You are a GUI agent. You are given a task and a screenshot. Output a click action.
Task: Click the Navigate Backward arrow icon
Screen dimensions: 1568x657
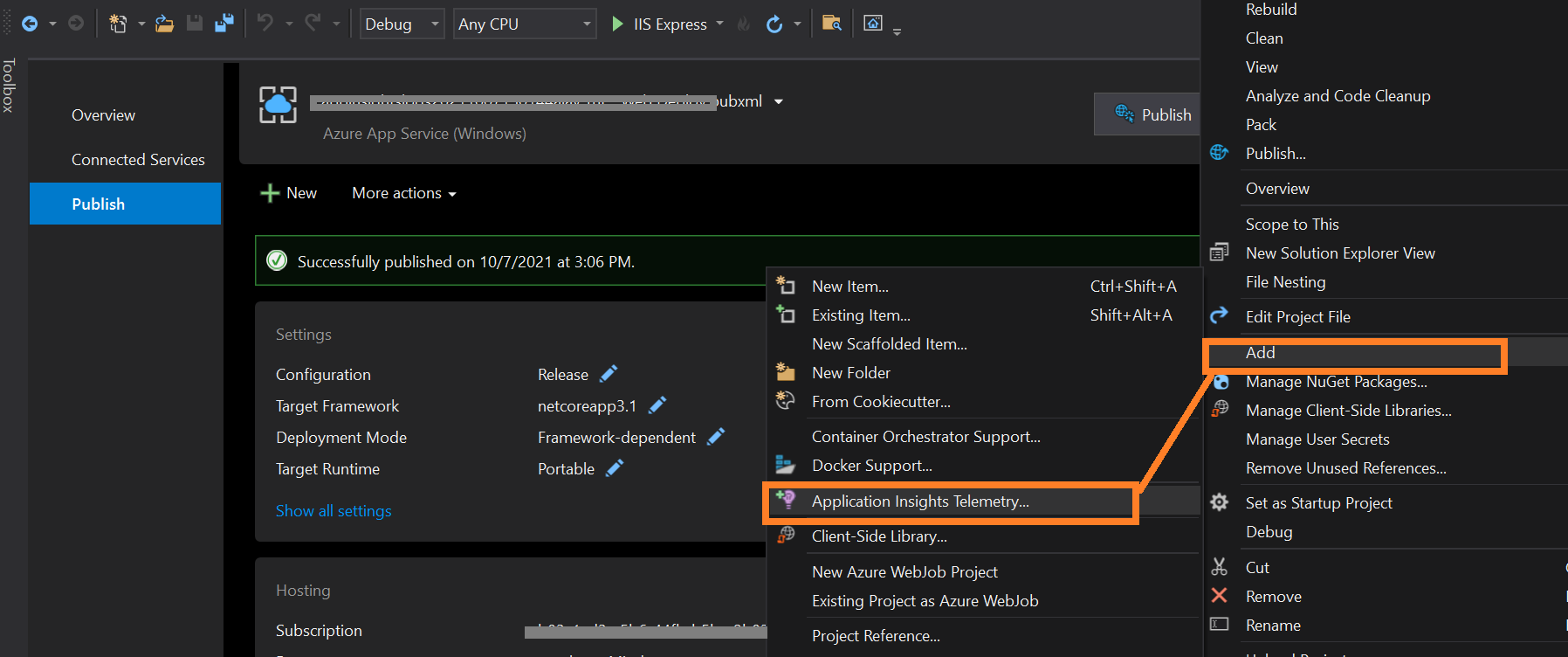point(30,24)
